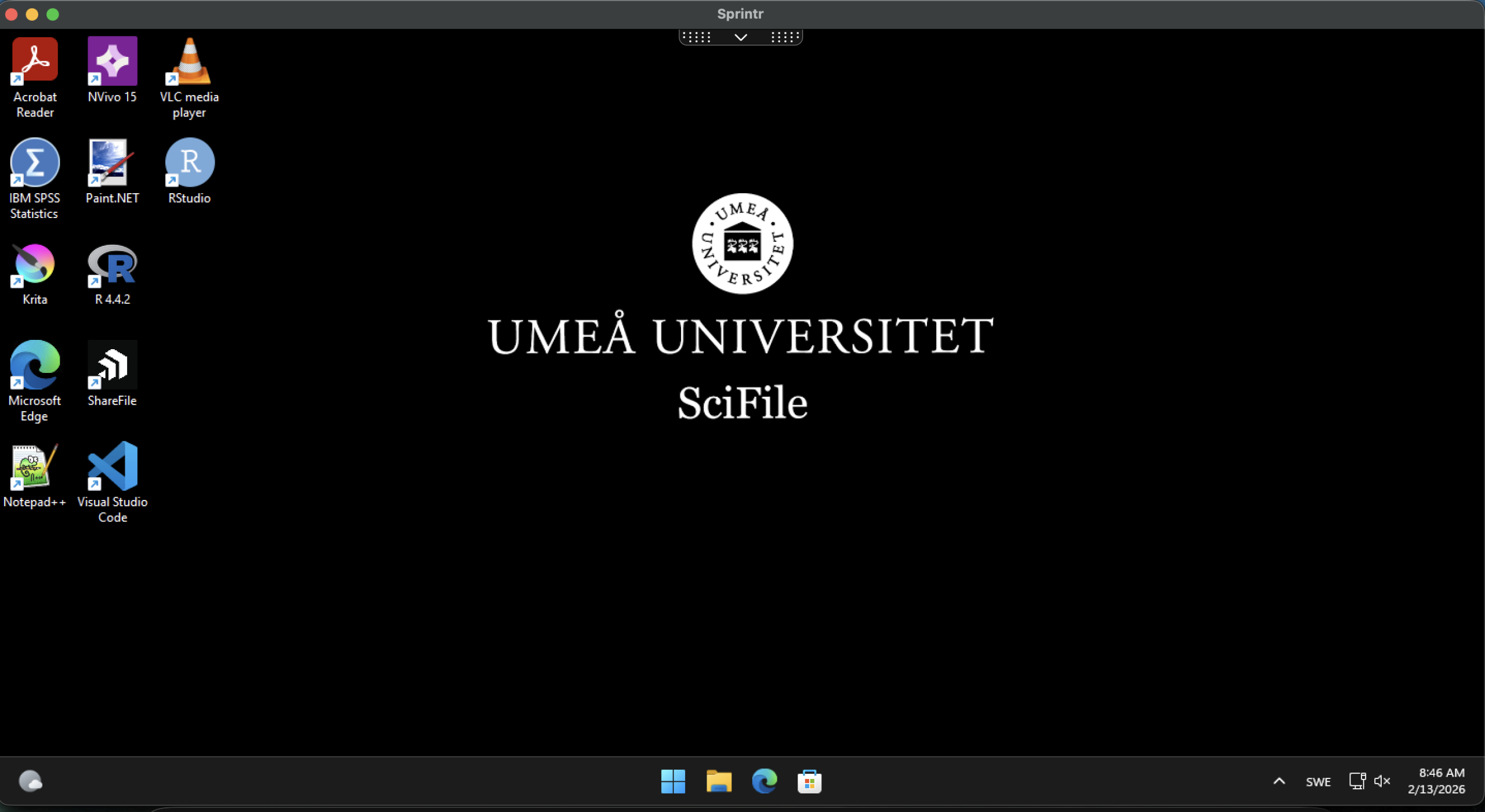Viewport: 1485px width, 812px height.
Task: Open the SWE input language switcher
Action: [1318, 782]
